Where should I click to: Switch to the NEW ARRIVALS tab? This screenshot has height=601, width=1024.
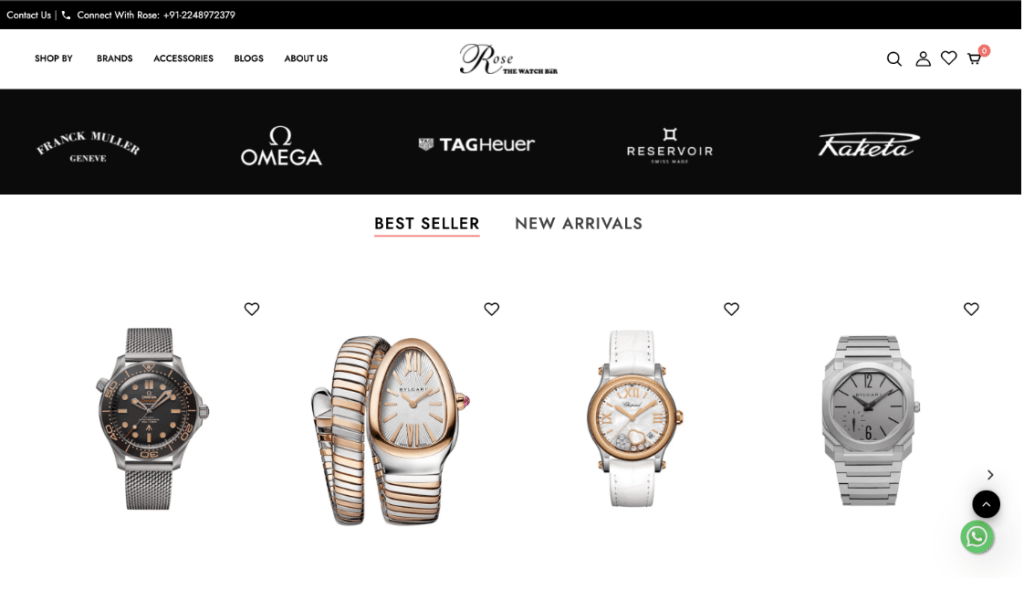point(579,223)
